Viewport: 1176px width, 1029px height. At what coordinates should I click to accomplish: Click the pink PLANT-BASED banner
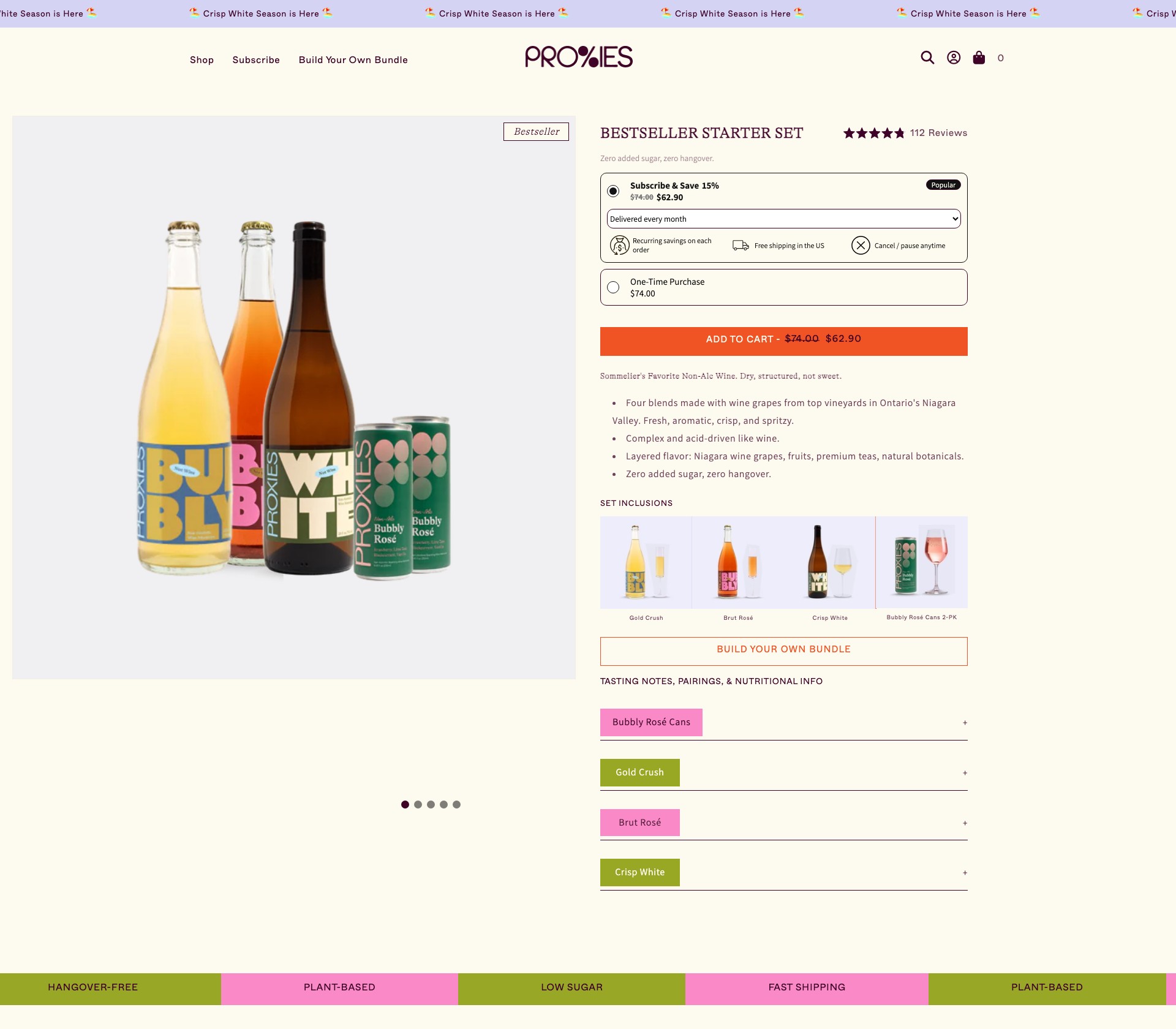[x=339, y=989]
